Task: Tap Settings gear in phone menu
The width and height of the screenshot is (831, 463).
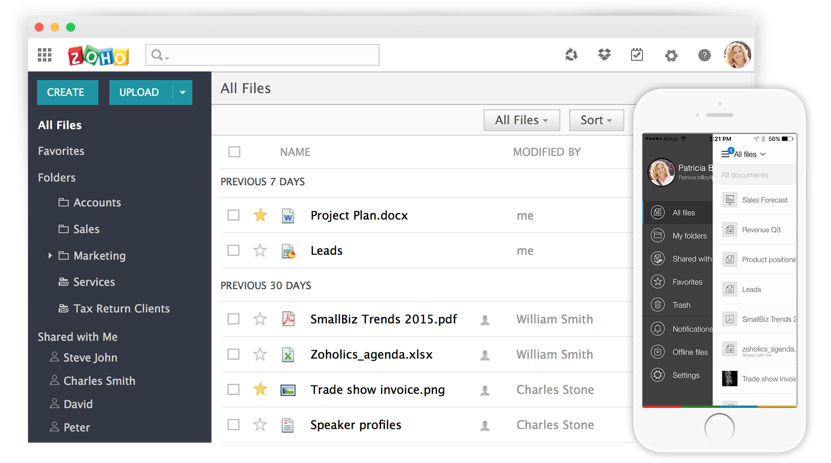Action: coord(658,375)
